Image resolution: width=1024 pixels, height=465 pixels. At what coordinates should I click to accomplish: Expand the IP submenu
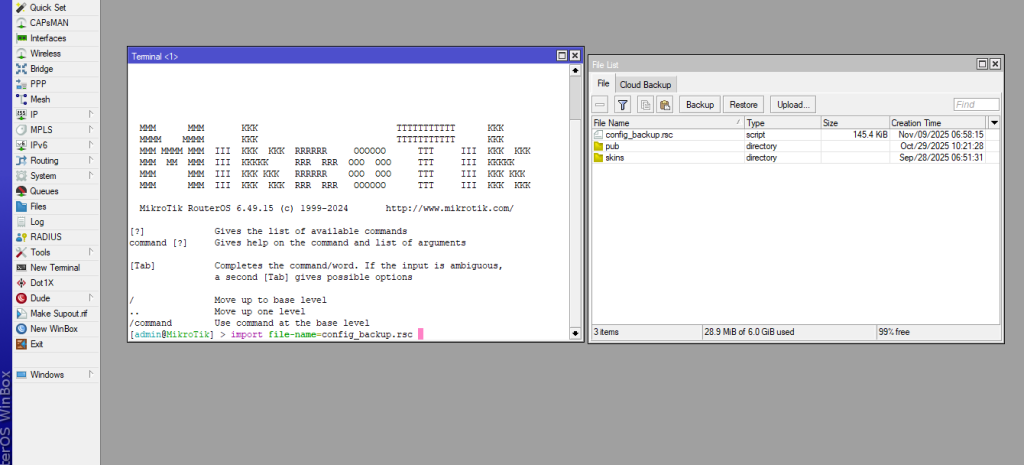[x=35, y=114]
